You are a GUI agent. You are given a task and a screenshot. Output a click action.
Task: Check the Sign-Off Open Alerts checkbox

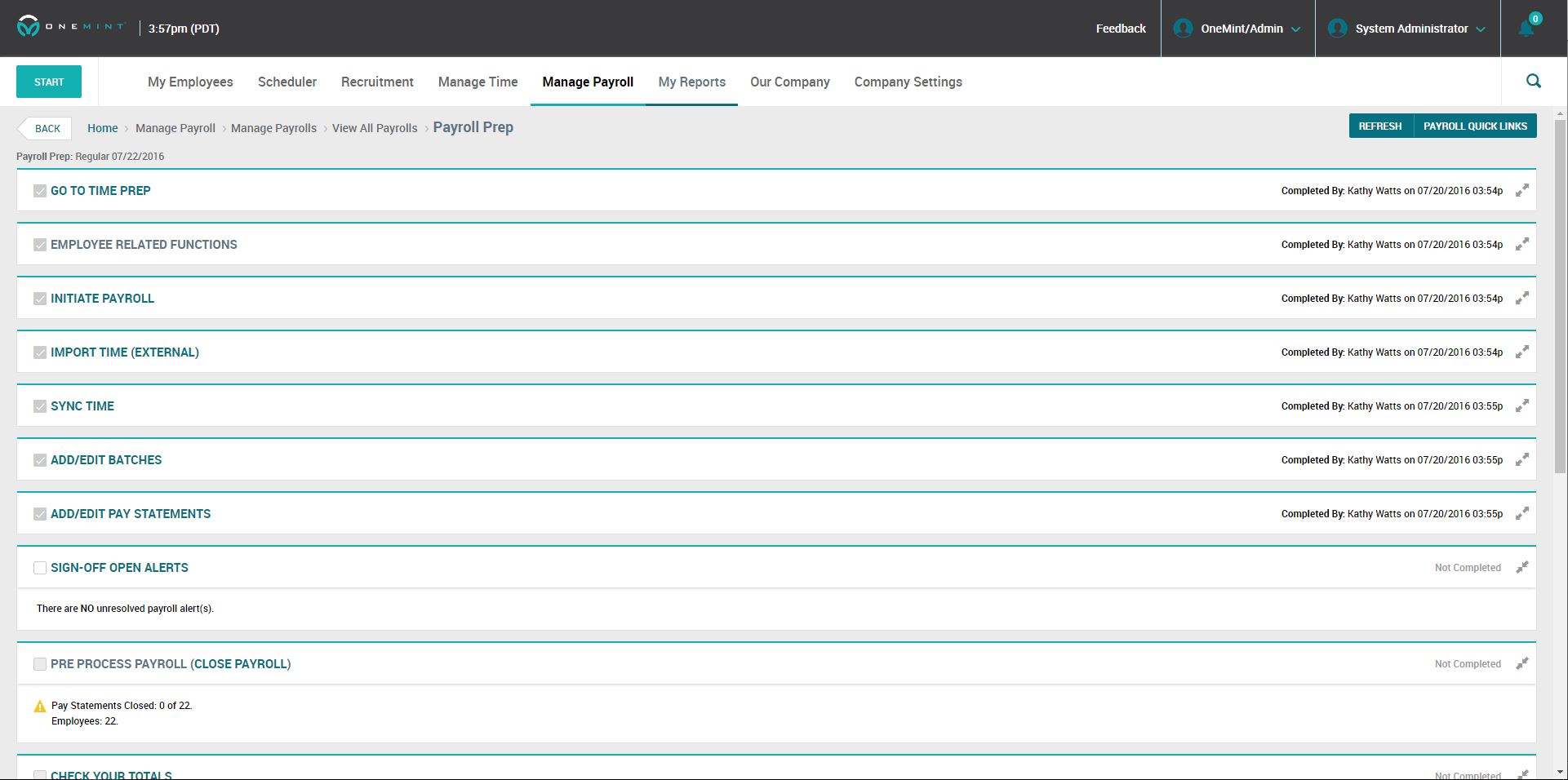40,568
